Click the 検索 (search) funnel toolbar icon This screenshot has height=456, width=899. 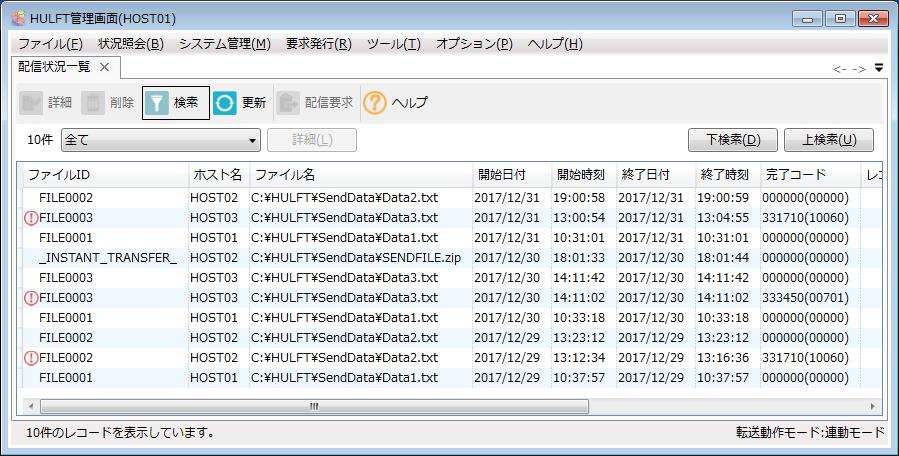[x=157, y=103]
